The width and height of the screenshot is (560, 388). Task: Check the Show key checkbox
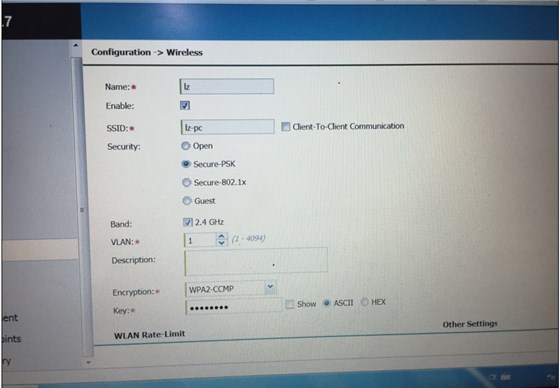click(290, 304)
